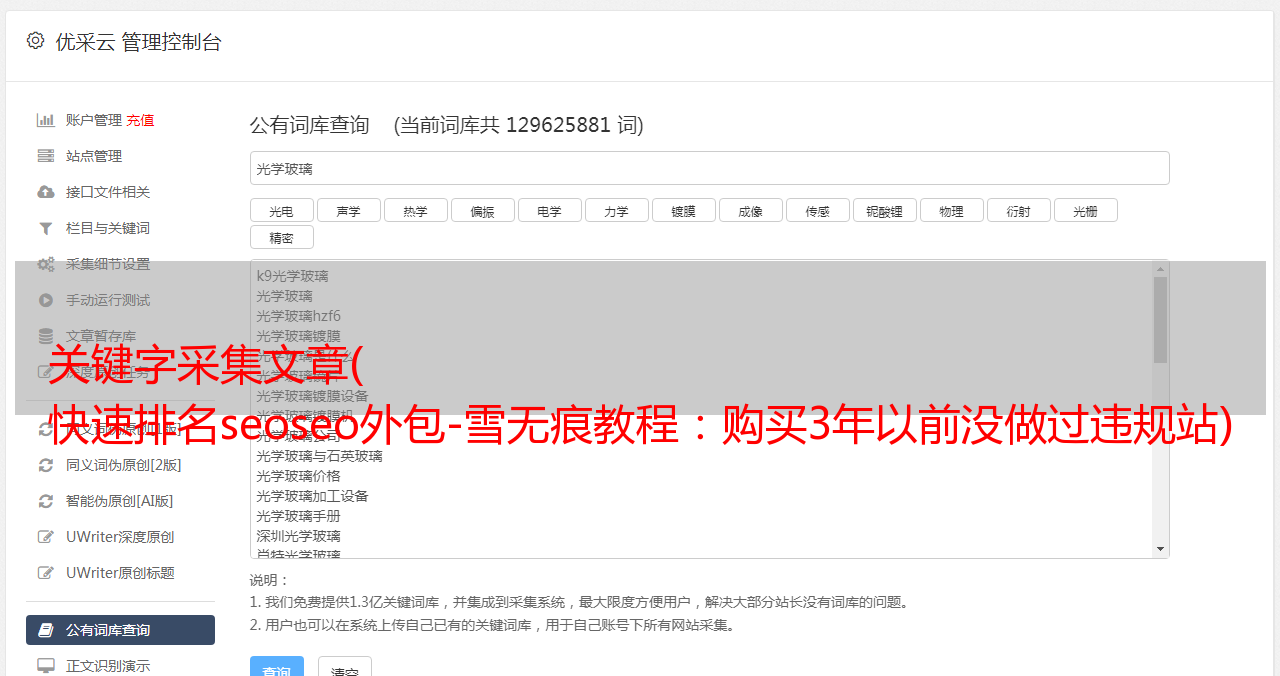
Task: Select the 热学 tag button
Action: (x=415, y=210)
